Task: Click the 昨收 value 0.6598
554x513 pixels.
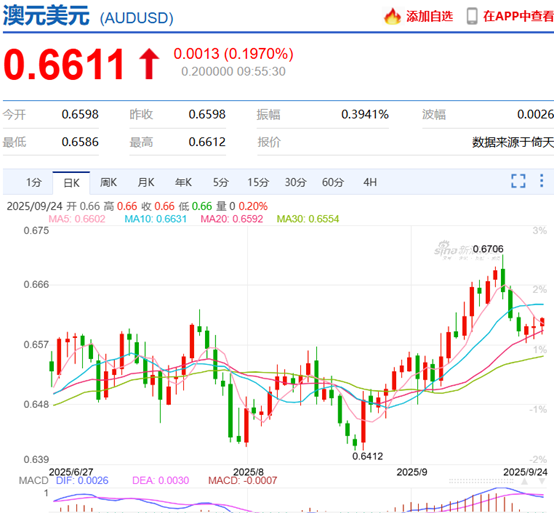Action: (x=207, y=114)
